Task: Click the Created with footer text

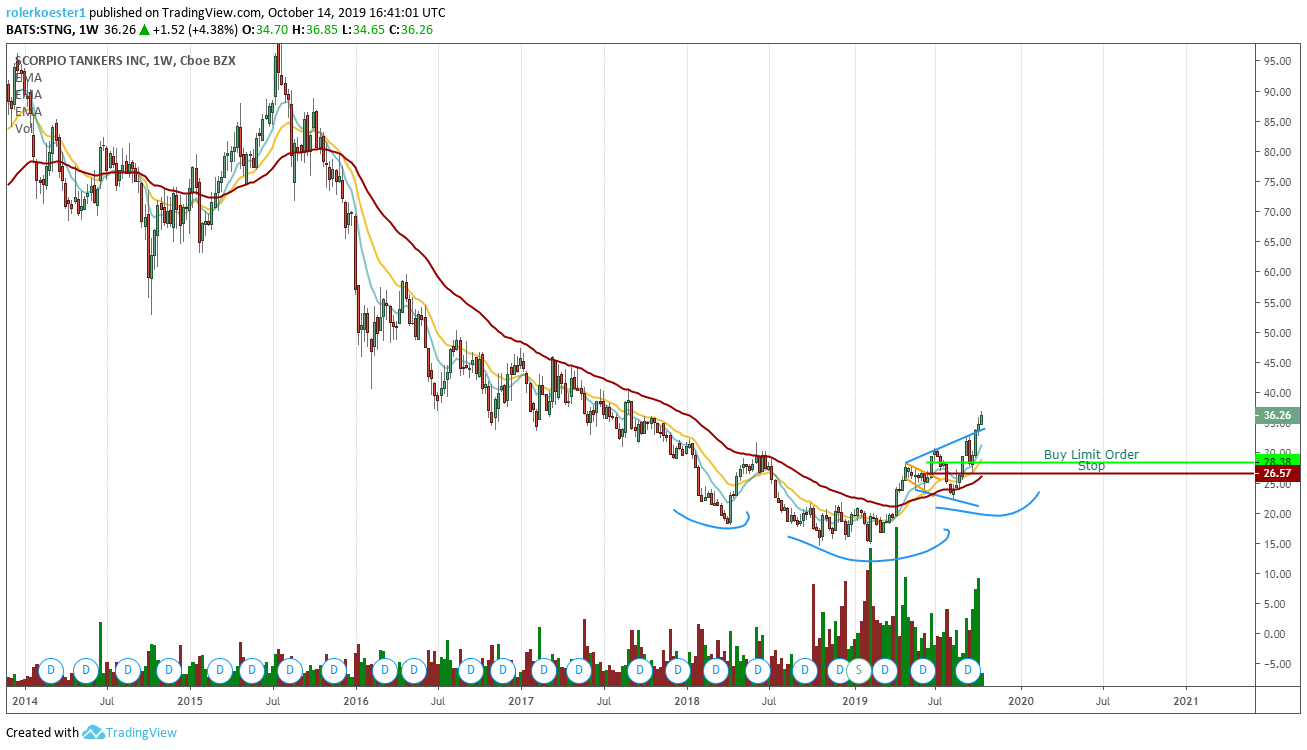Action: 42,733
